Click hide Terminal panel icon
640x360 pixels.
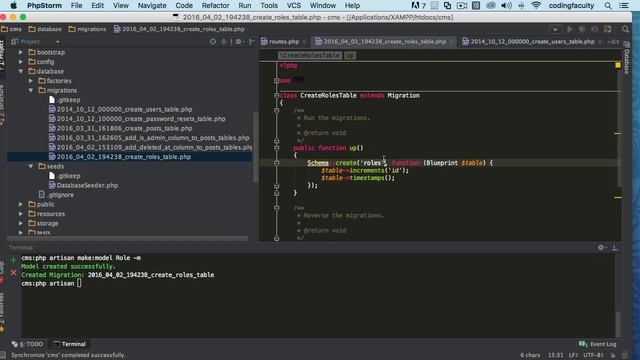(615, 247)
